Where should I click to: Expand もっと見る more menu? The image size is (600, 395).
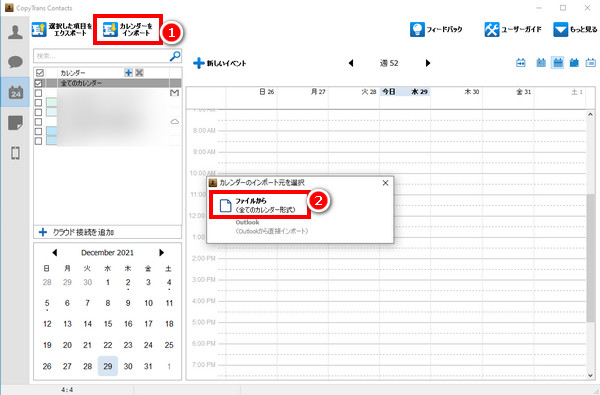(x=575, y=29)
